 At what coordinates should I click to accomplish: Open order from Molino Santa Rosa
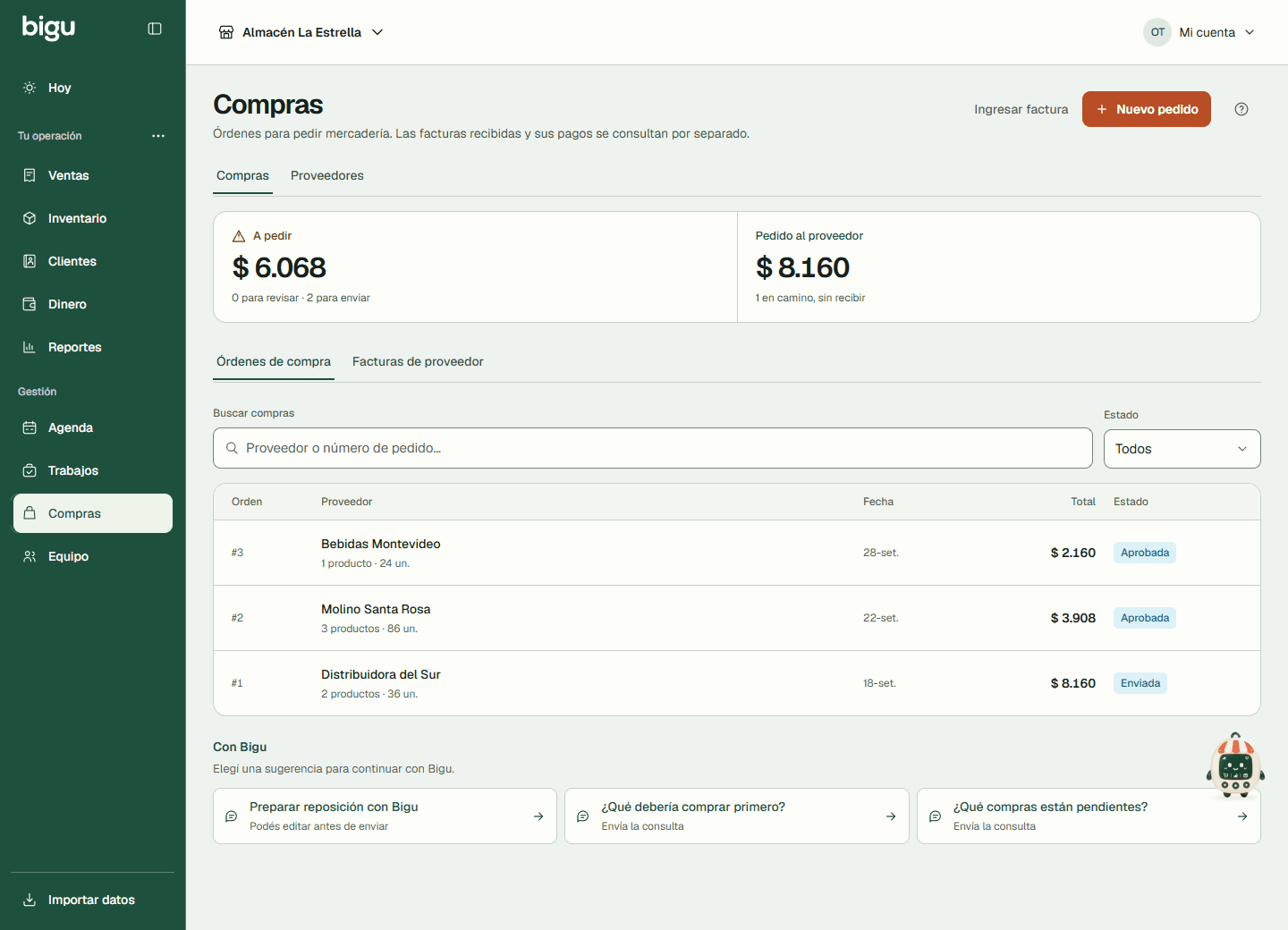[737, 618]
